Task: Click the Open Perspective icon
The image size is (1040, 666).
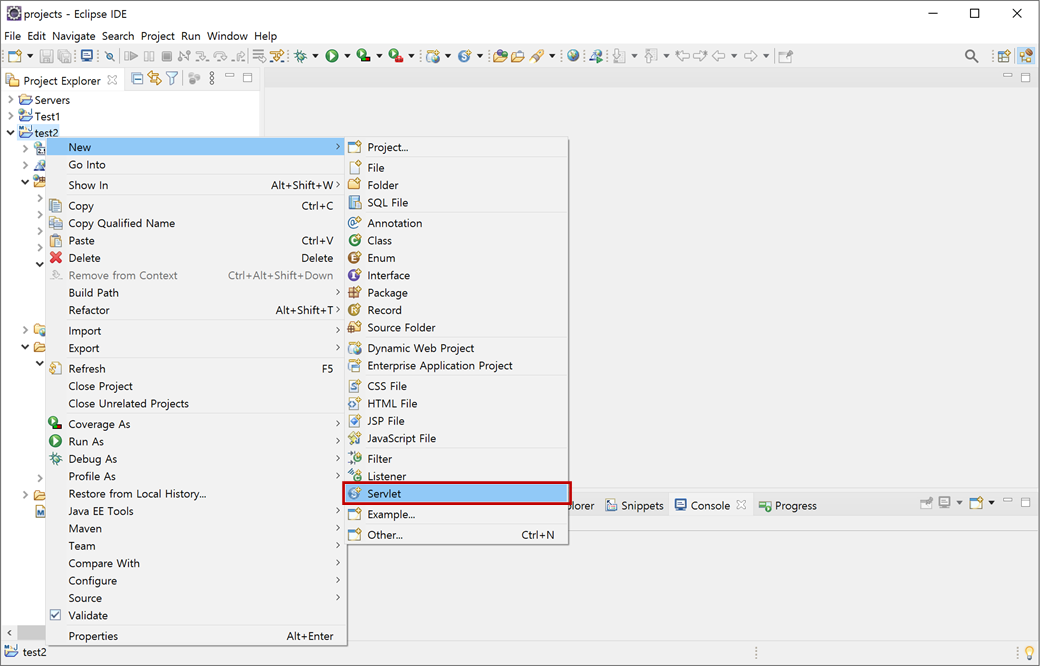Action: pyautogui.click(x=1004, y=56)
